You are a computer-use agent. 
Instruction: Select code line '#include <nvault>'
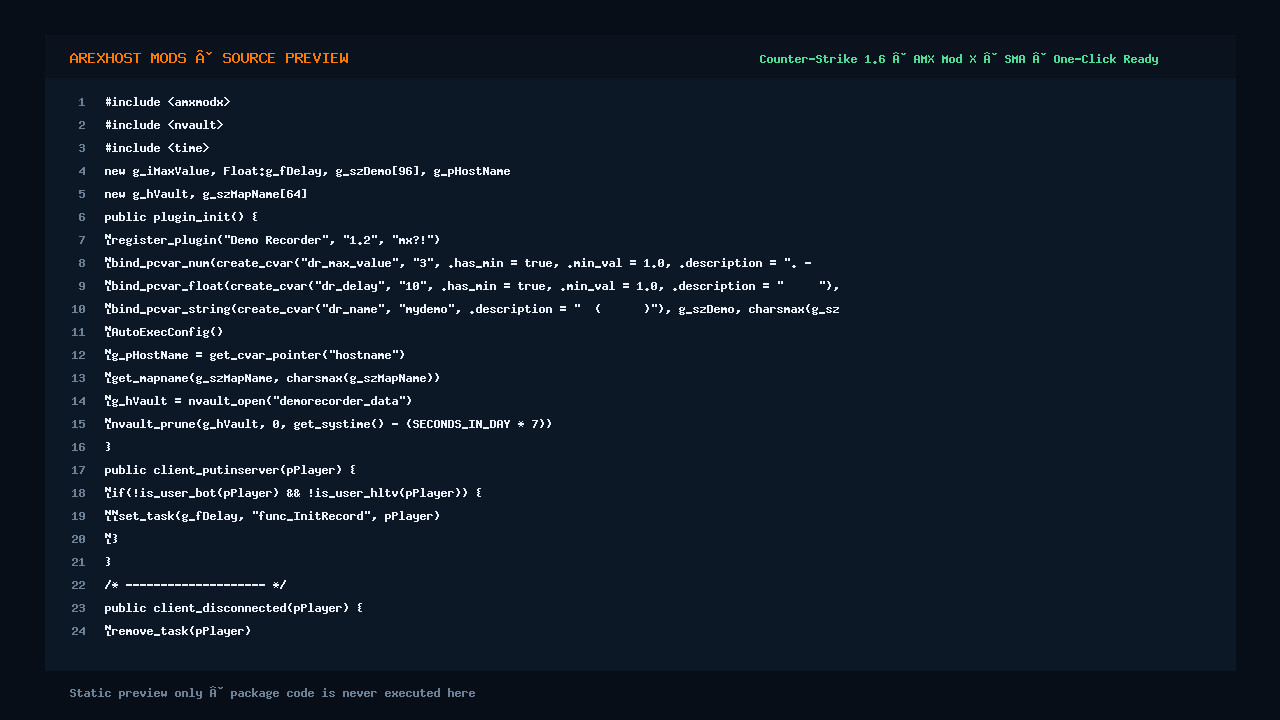[164, 125]
